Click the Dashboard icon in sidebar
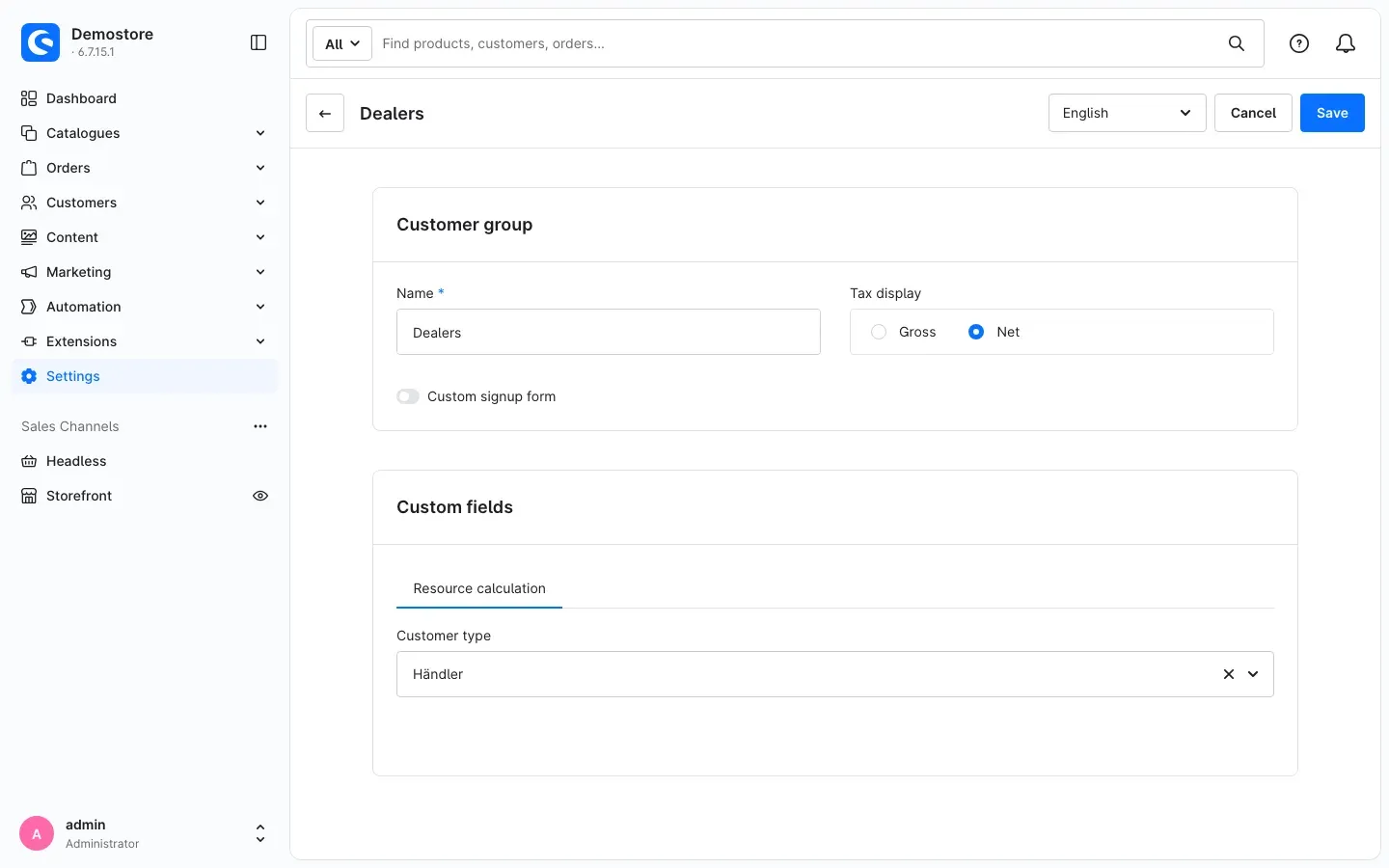This screenshot has height=868, width=1389. point(29,98)
